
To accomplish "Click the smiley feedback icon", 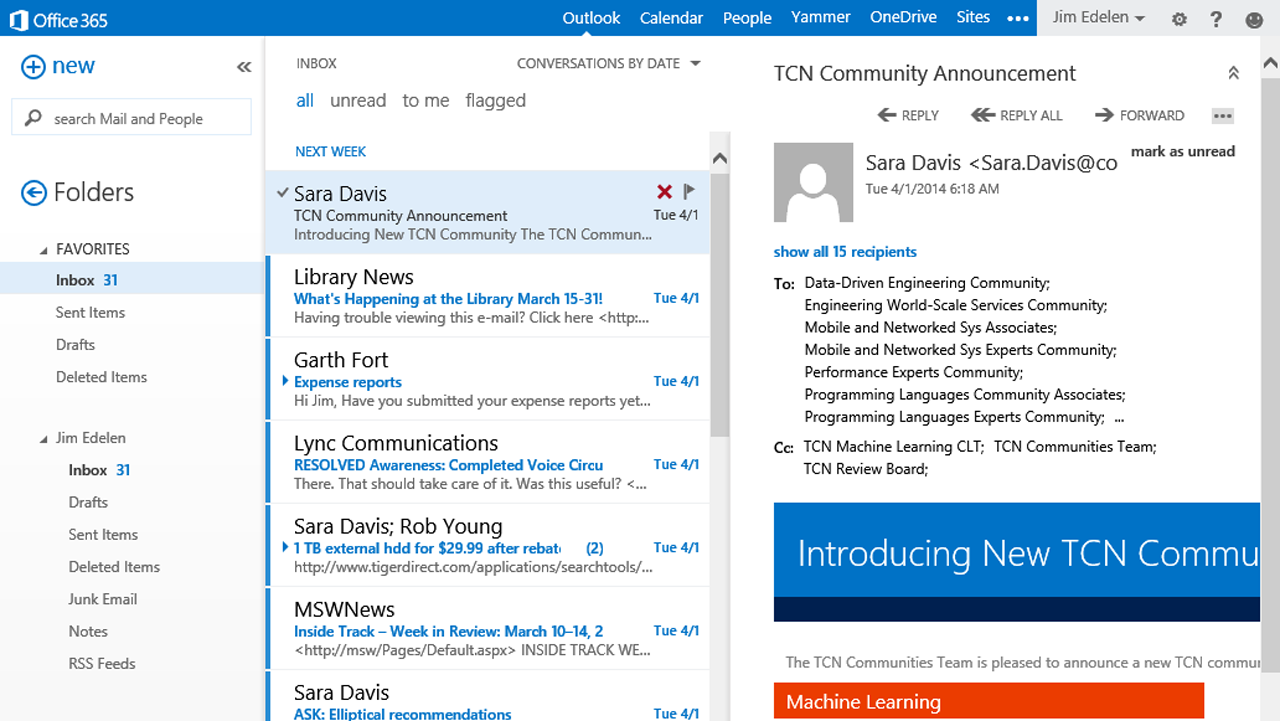I will tap(1253, 19).
